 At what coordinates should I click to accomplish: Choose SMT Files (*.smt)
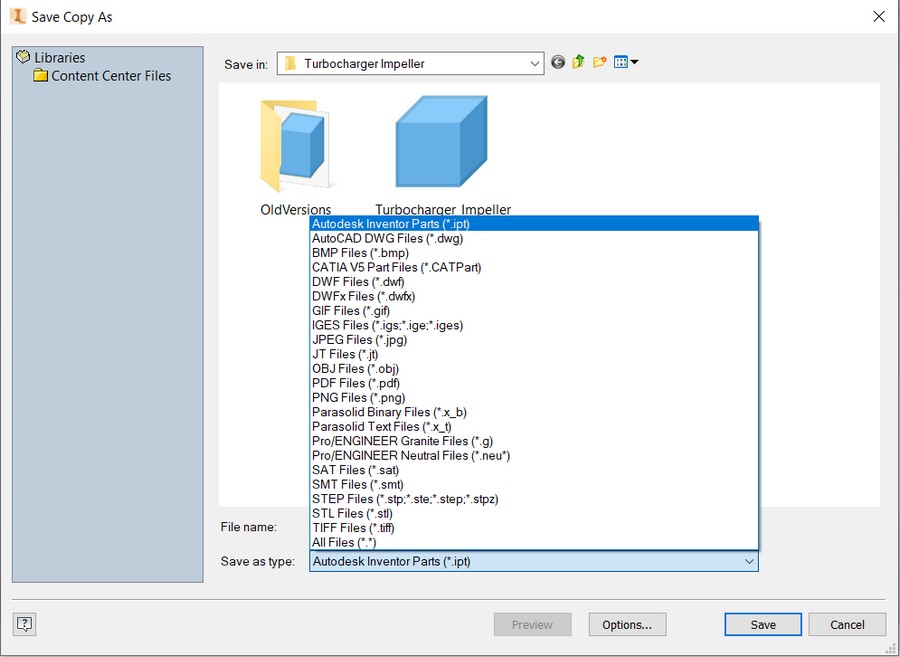(x=534, y=484)
